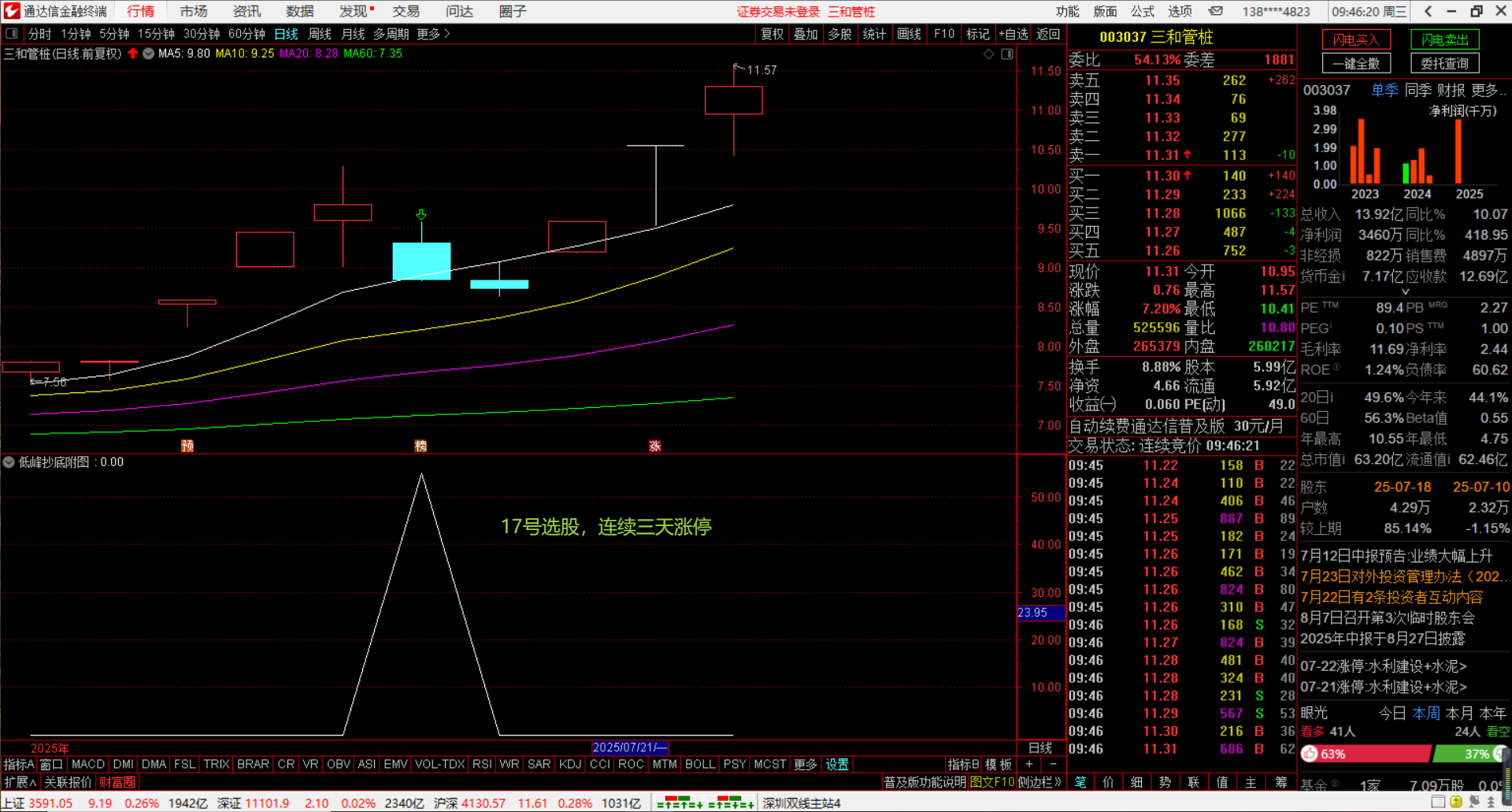Open the 多周期 multi-period option

click(x=391, y=34)
